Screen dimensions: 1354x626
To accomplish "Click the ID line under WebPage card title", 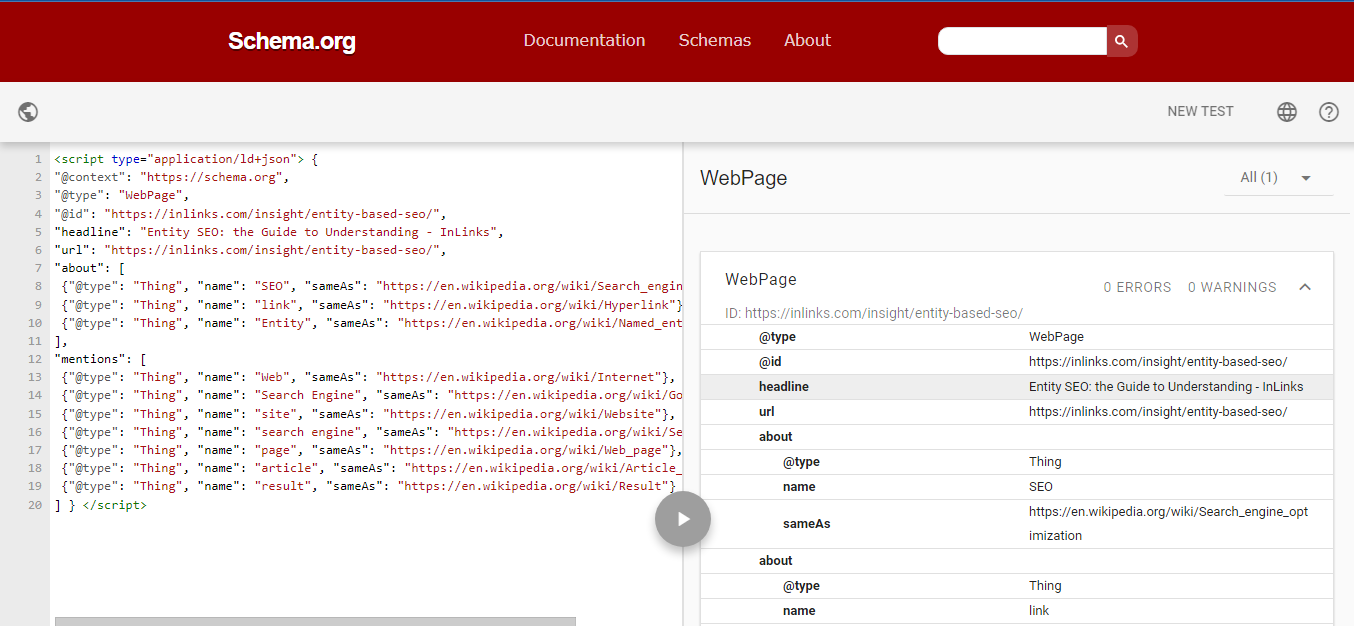I will click(x=874, y=313).
